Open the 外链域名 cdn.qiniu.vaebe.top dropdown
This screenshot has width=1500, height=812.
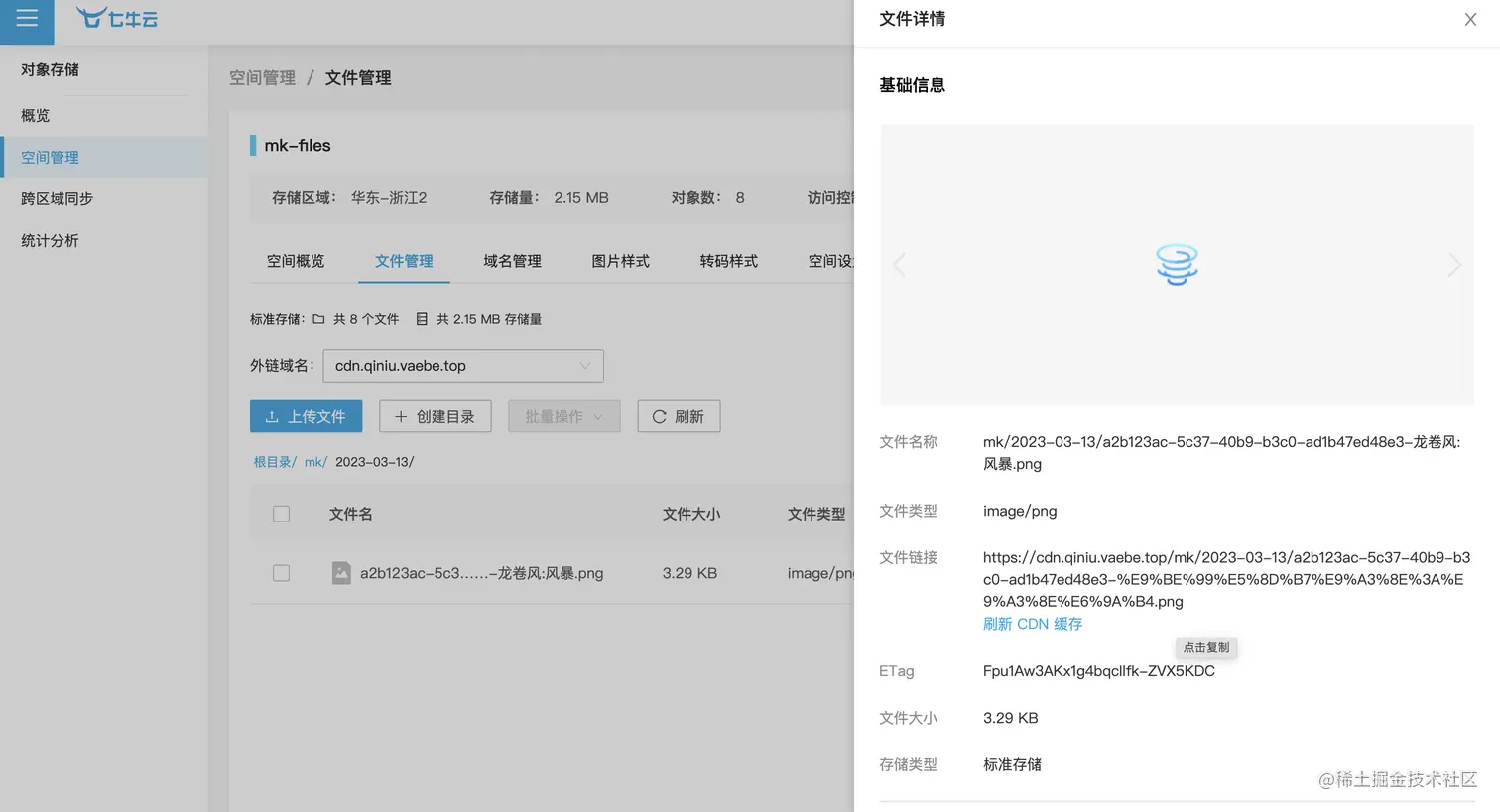tap(463, 366)
